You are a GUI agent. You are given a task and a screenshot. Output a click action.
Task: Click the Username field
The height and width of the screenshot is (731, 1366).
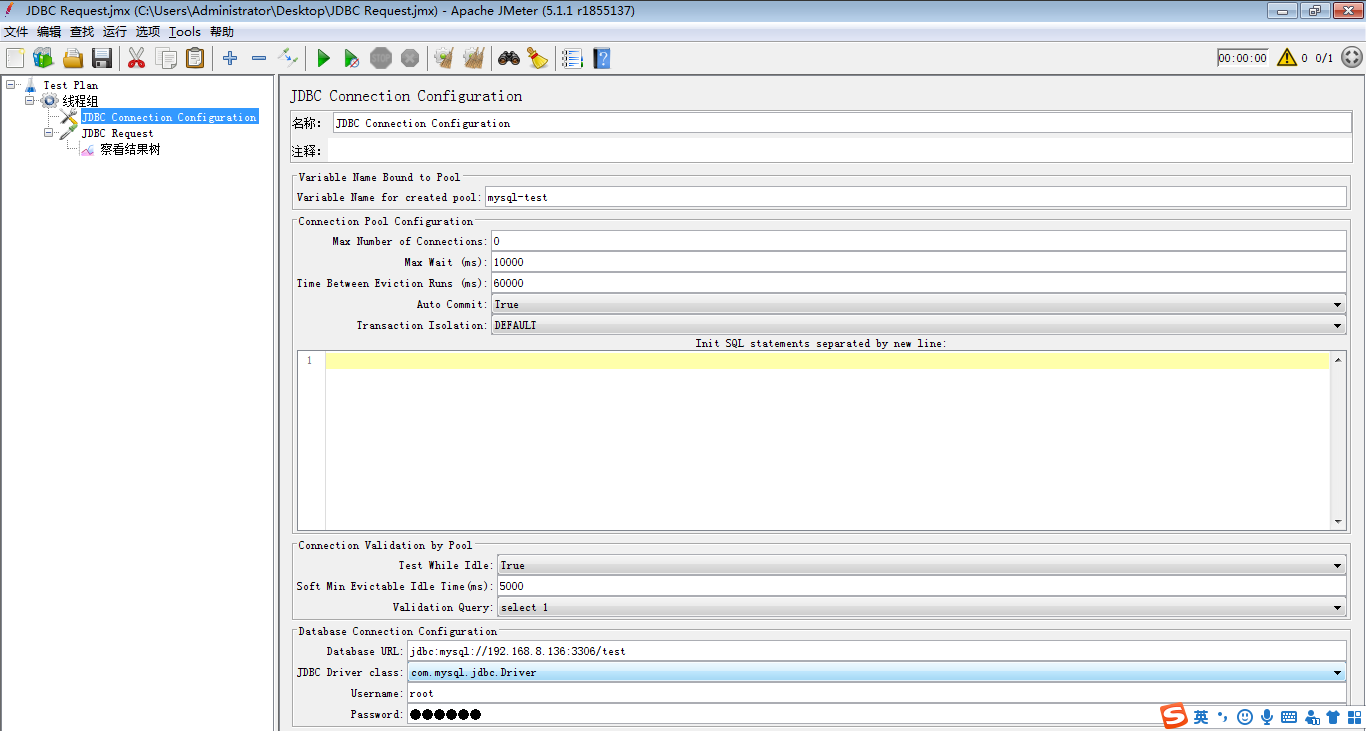[877, 693]
